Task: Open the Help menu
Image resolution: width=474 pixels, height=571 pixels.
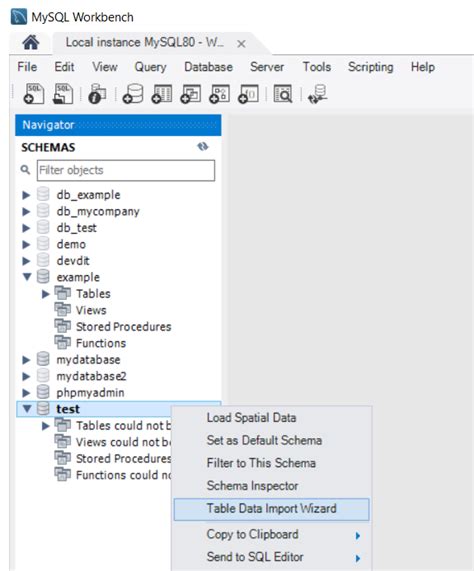Action: pyautogui.click(x=423, y=67)
